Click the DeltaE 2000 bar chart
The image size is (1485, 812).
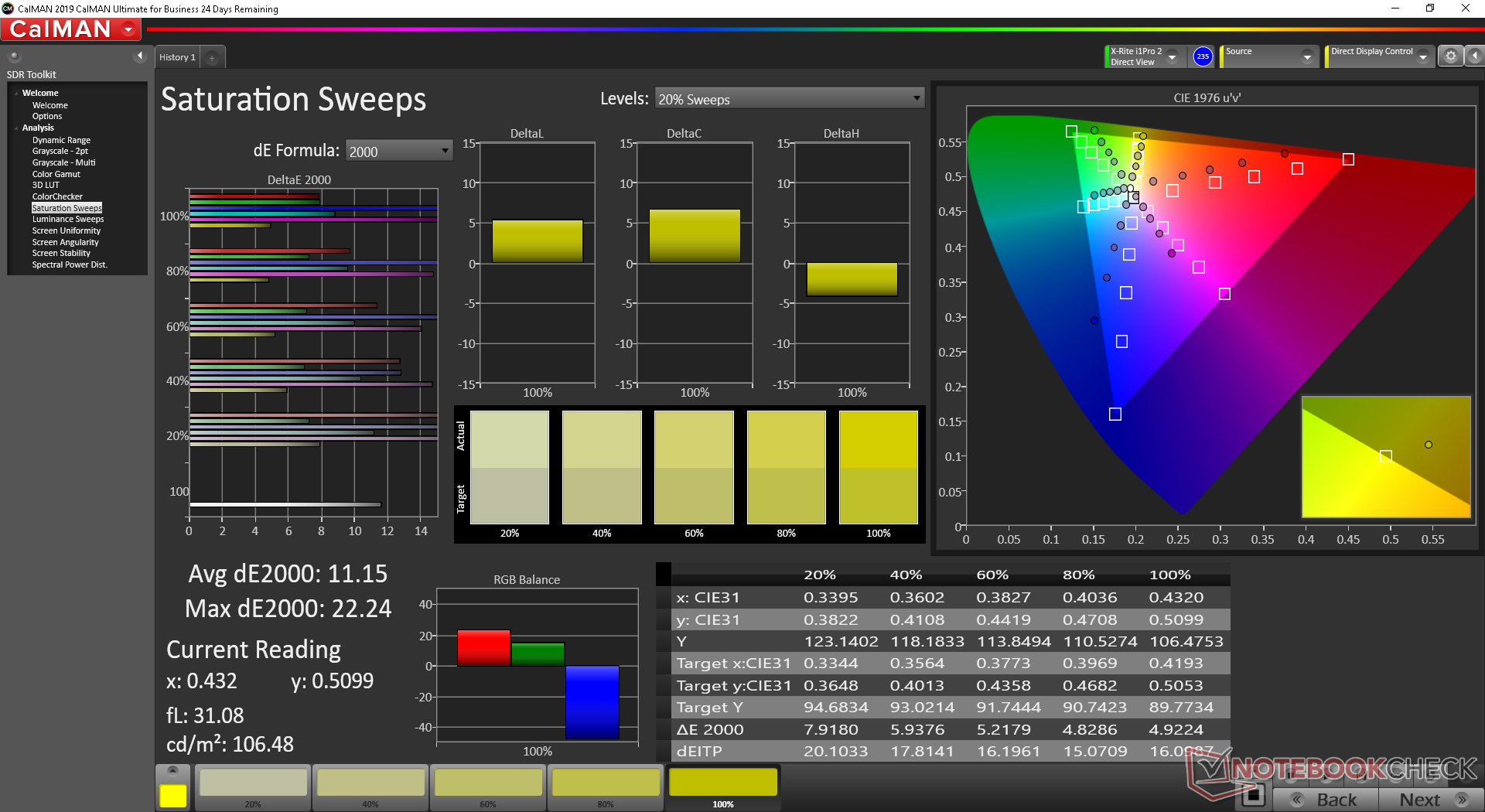(x=313, y=353)
